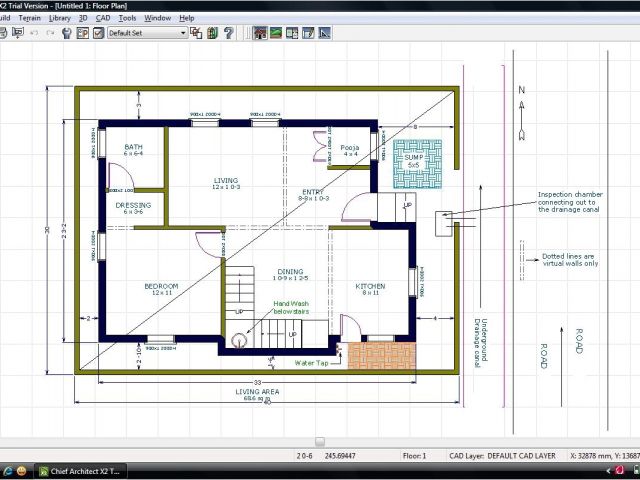Select the blue hatched SUMP 5x5 area
640x480 pixels.
[x=411, y=164]
